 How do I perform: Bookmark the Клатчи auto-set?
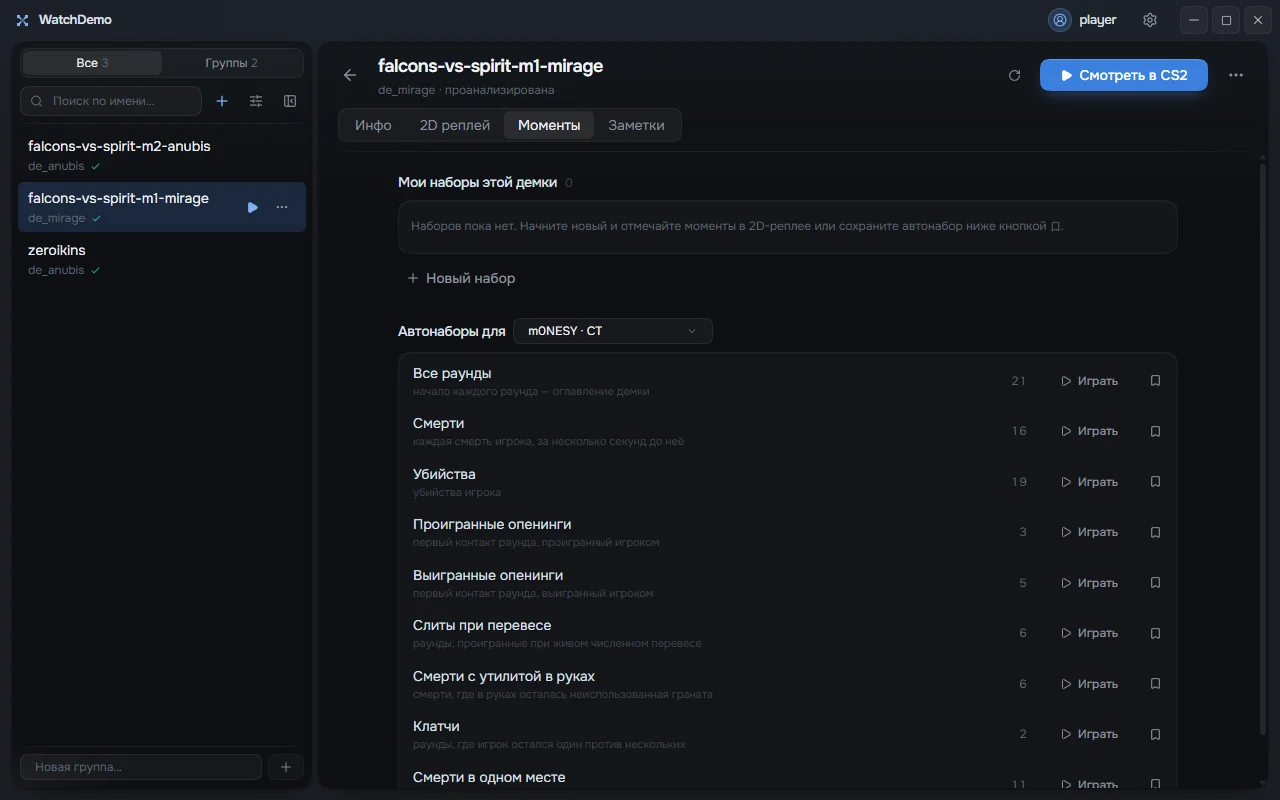coord(1155,734)
